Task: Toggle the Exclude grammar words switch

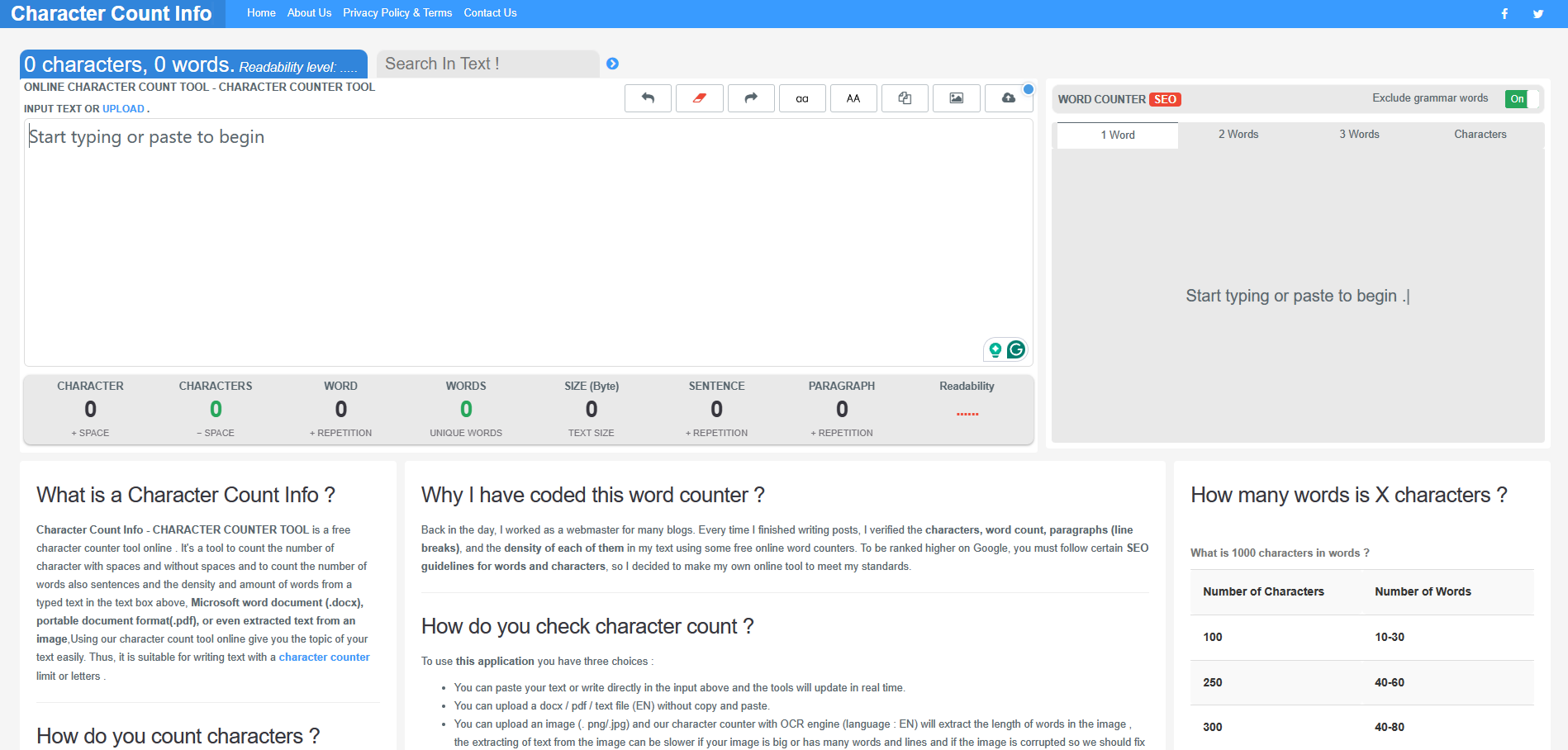Action: tap(1522, 99)
